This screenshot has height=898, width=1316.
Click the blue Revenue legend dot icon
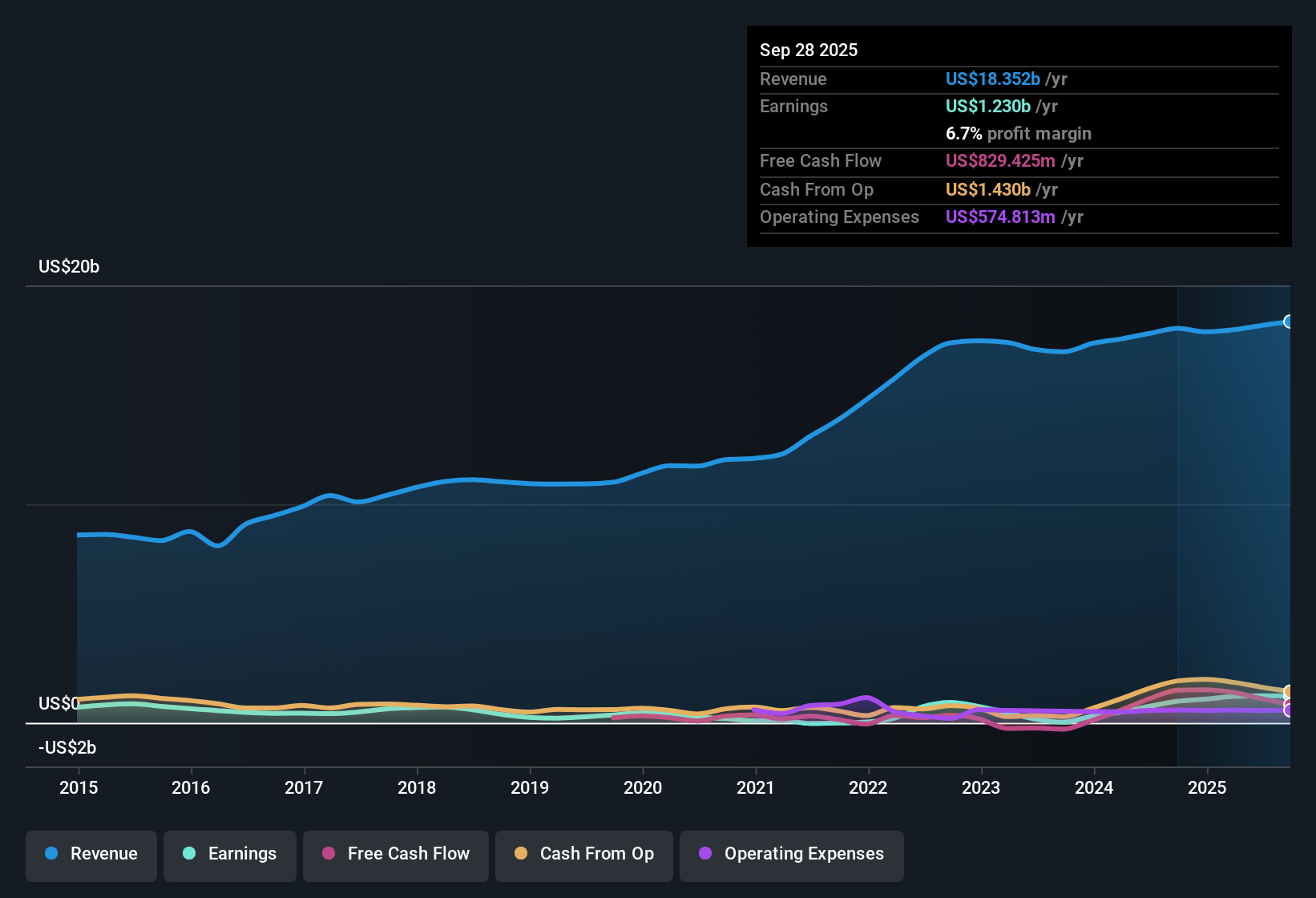pyautogui.click(x=50, y=854)
